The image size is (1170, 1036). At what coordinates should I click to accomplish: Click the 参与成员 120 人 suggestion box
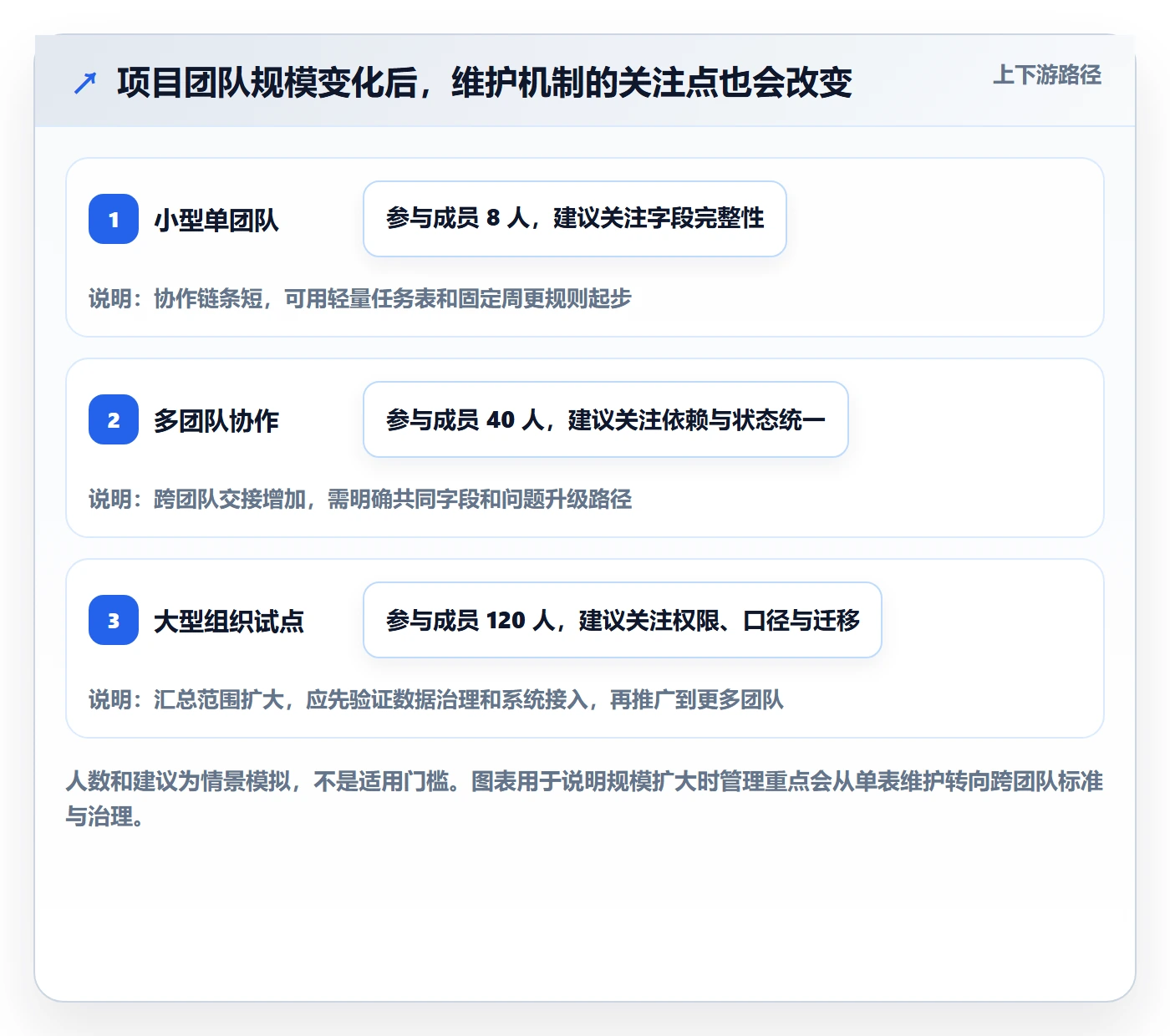coord(623,620)
